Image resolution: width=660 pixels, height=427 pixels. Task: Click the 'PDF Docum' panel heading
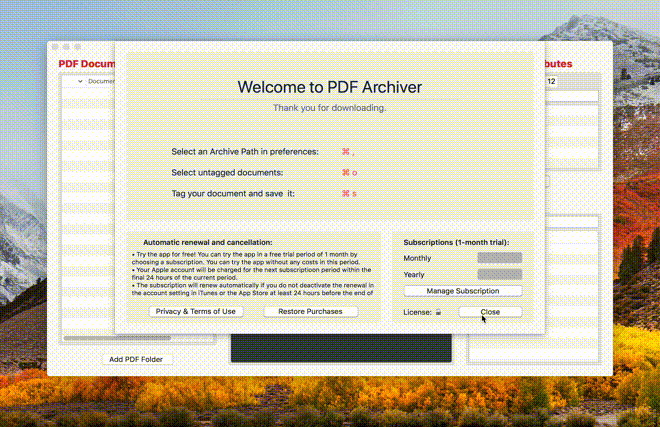pyautogui.click(x=87, y=64)
